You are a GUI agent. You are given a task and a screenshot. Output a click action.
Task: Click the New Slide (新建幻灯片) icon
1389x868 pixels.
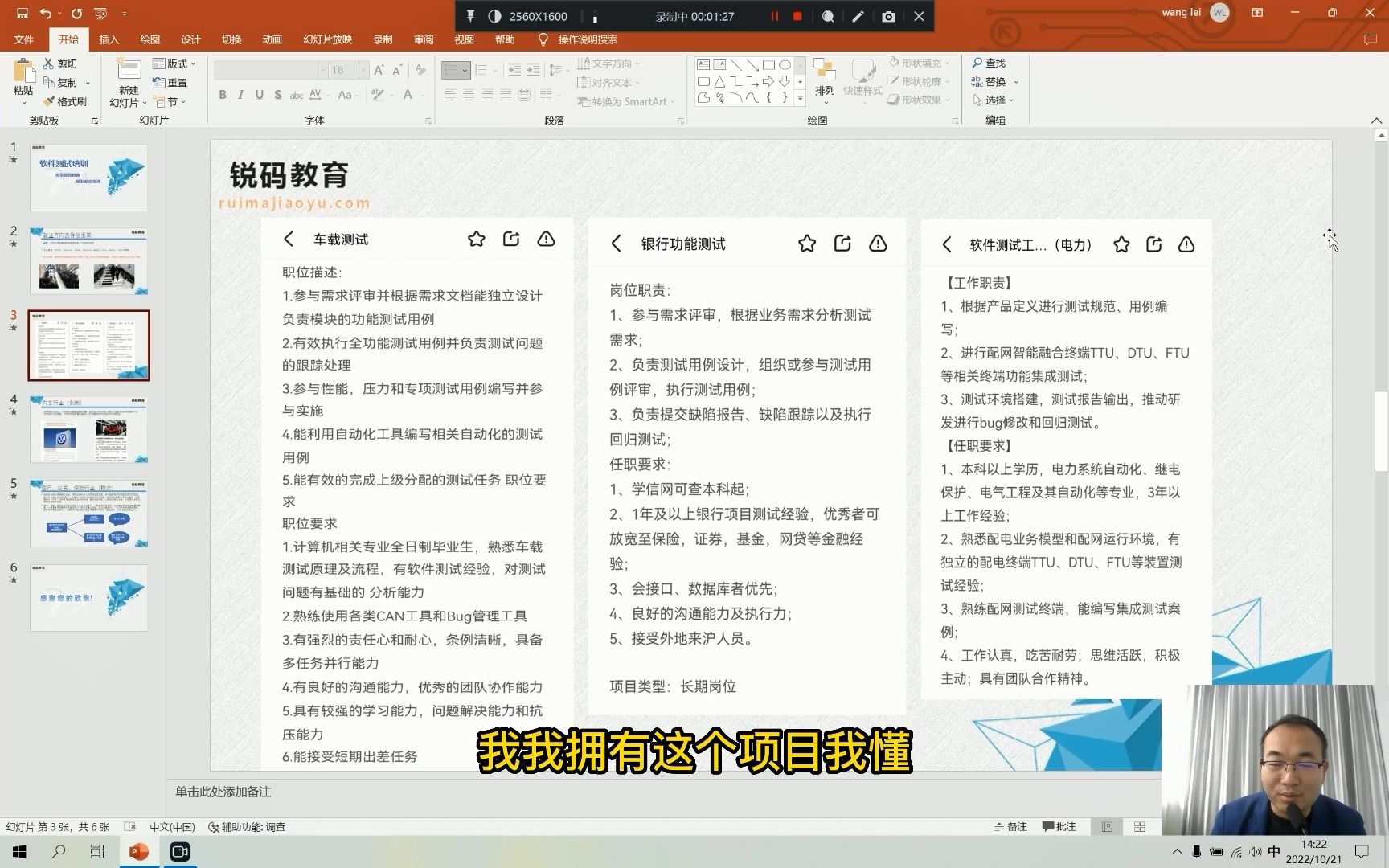(x=129, y=70)
